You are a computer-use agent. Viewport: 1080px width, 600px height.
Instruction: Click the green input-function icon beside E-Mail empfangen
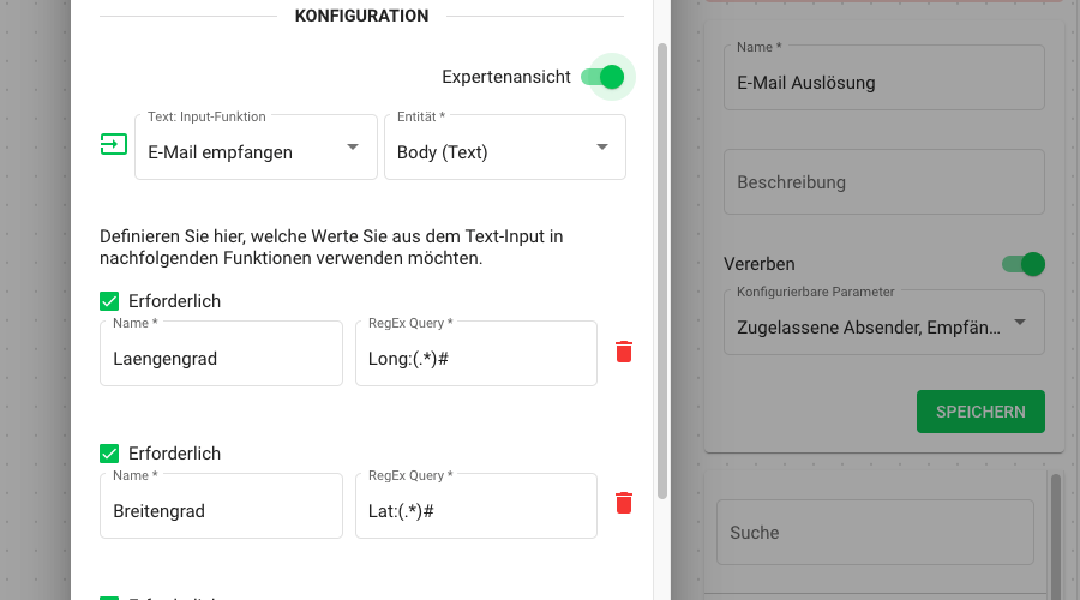114,144
